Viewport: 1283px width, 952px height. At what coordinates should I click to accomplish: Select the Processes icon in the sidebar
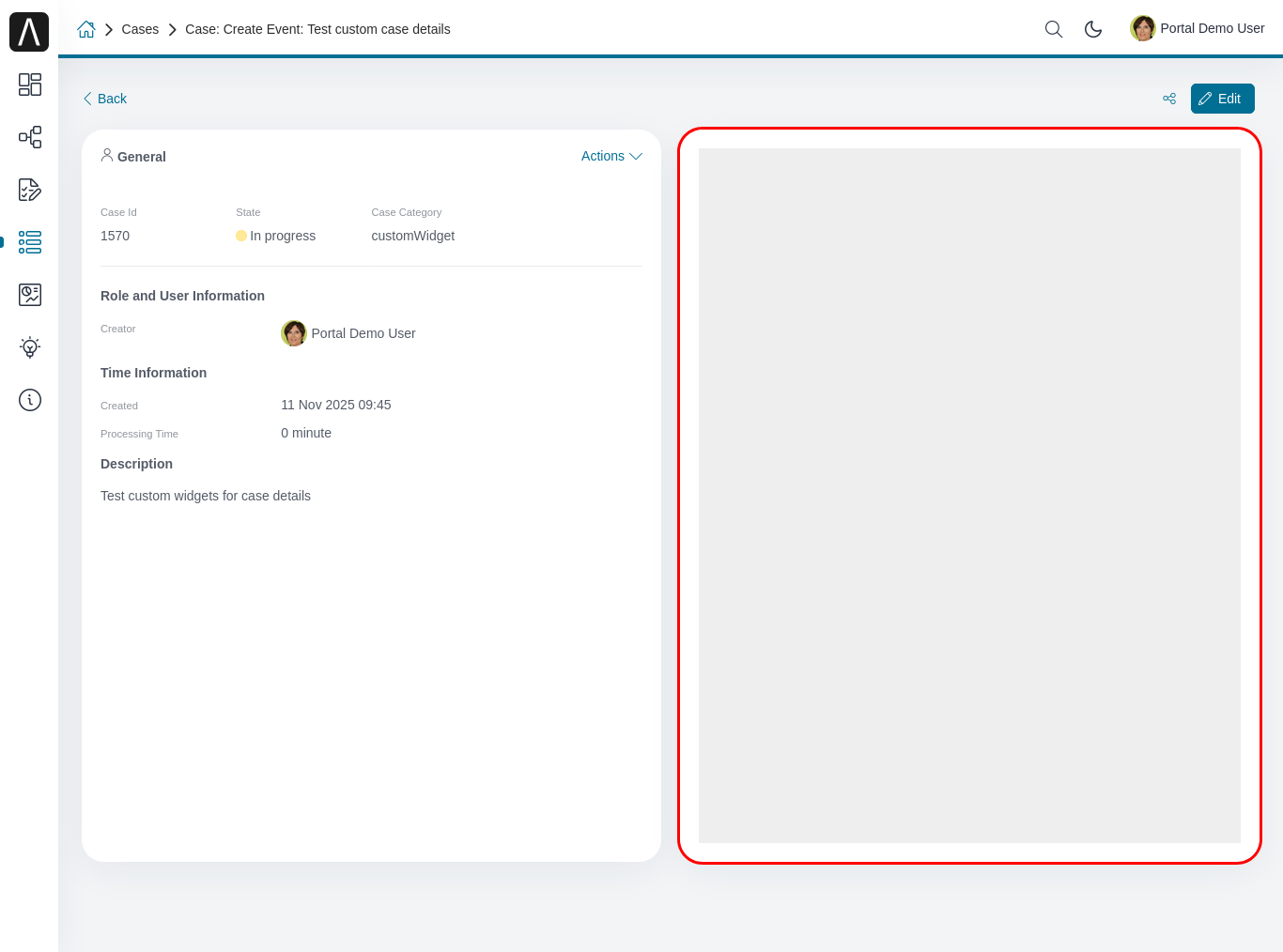click(x=29, y=137)
